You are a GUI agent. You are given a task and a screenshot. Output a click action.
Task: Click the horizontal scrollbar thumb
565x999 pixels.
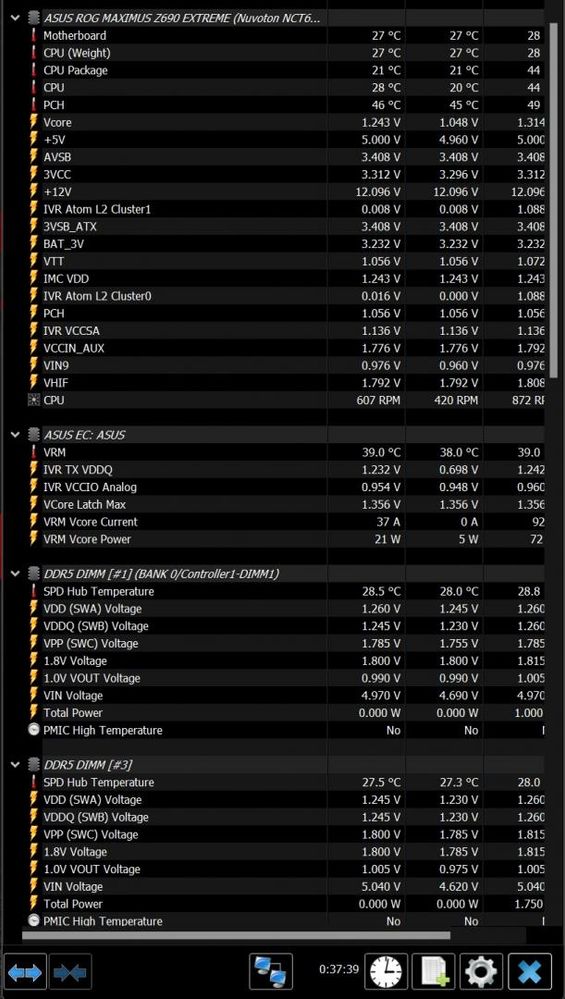pyautogui.click(x=236, y=936)
